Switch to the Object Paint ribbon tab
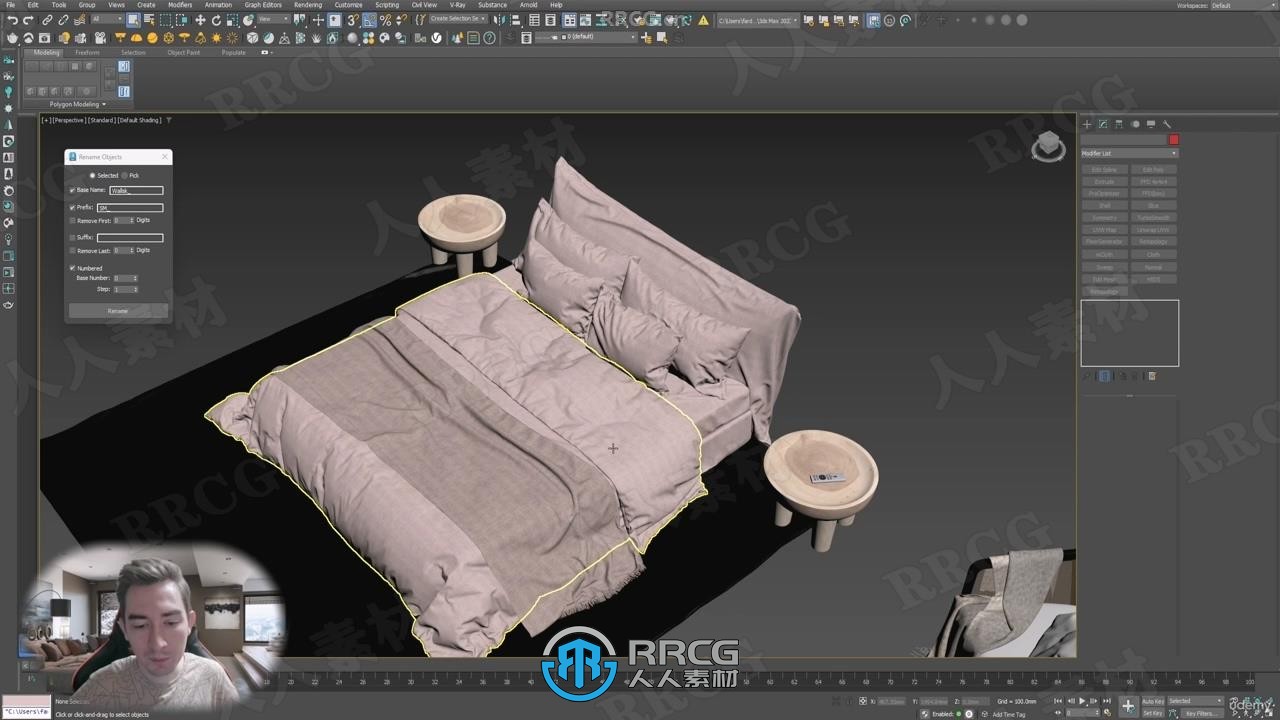 183,52
